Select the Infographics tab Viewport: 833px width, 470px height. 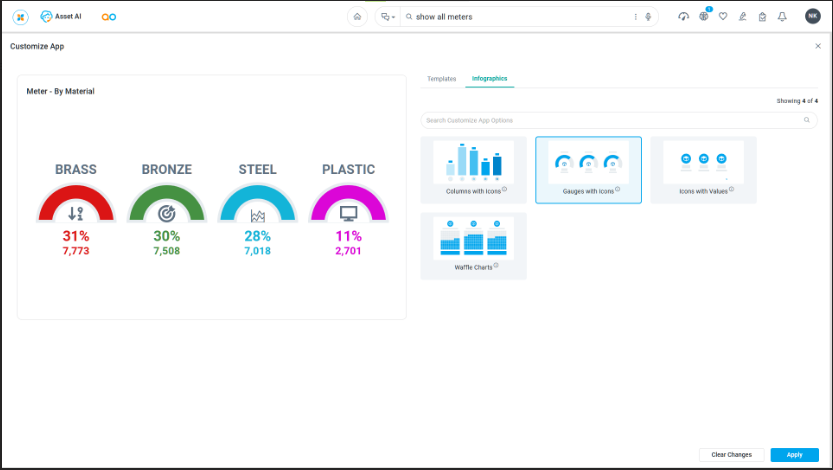490,78
